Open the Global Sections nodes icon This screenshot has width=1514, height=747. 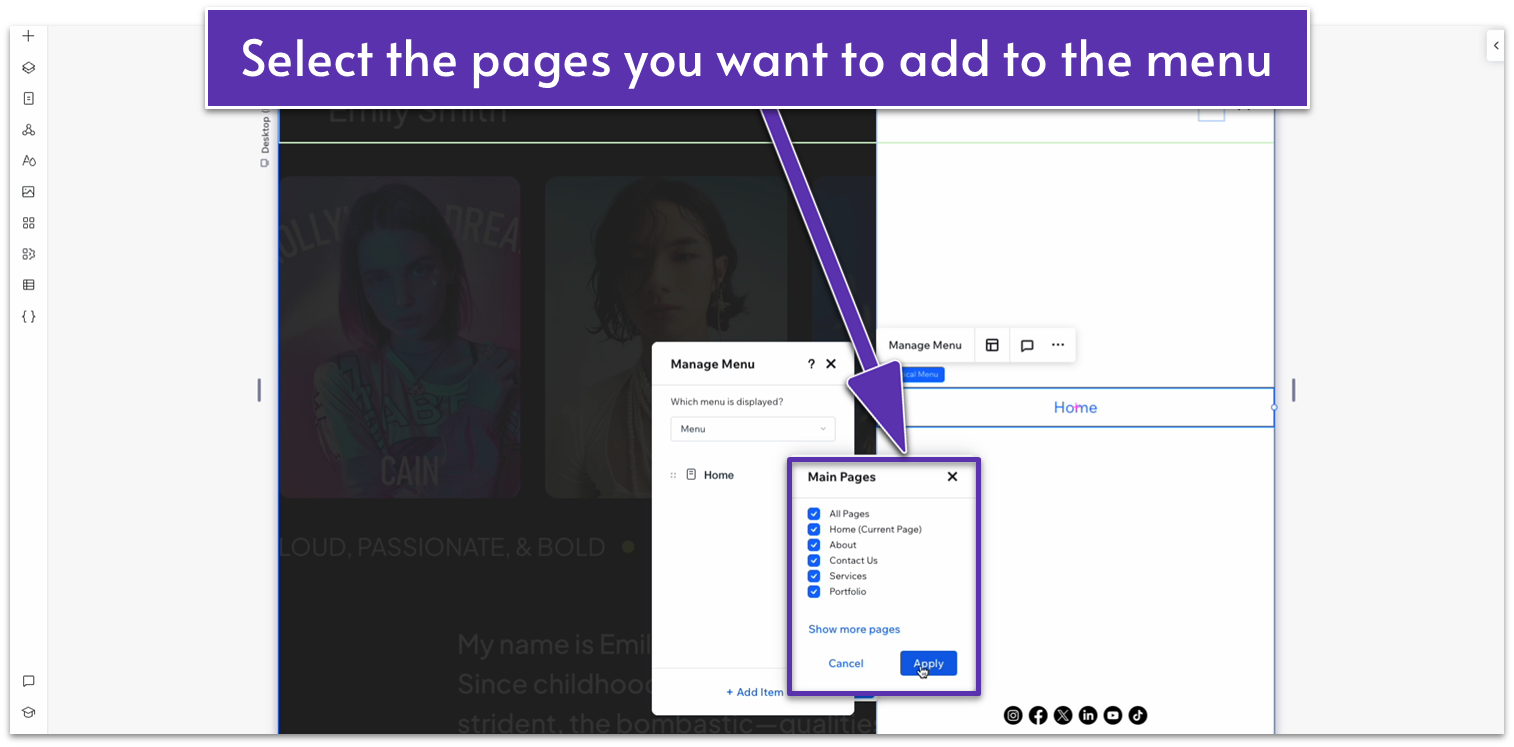[x=28, y=129]
